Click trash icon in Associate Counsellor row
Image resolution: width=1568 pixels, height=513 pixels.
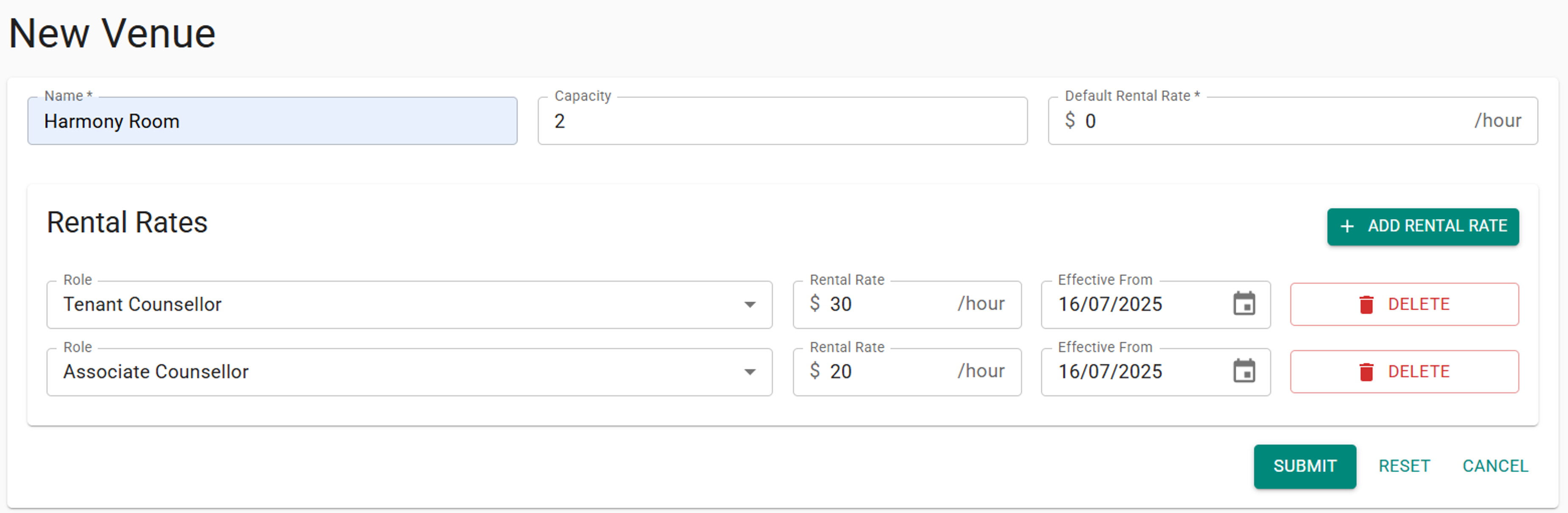point(1366,372)
